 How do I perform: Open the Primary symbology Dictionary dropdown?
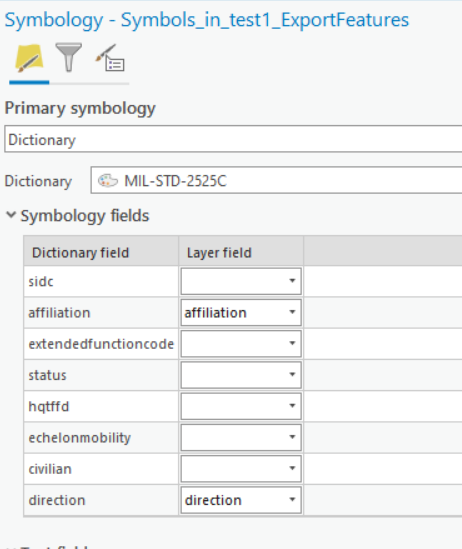[233, 139]
